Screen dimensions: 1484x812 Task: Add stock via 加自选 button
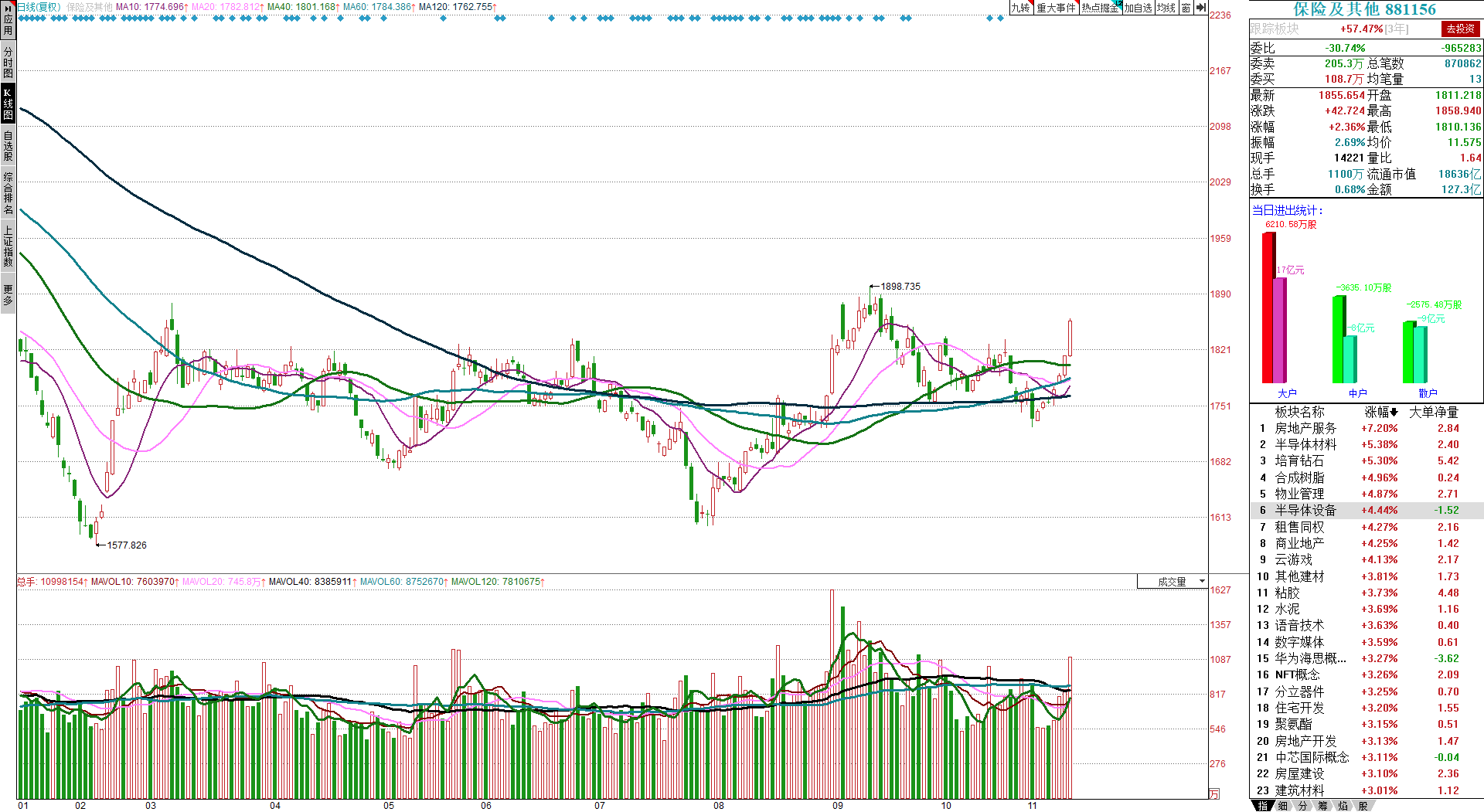1138,8
